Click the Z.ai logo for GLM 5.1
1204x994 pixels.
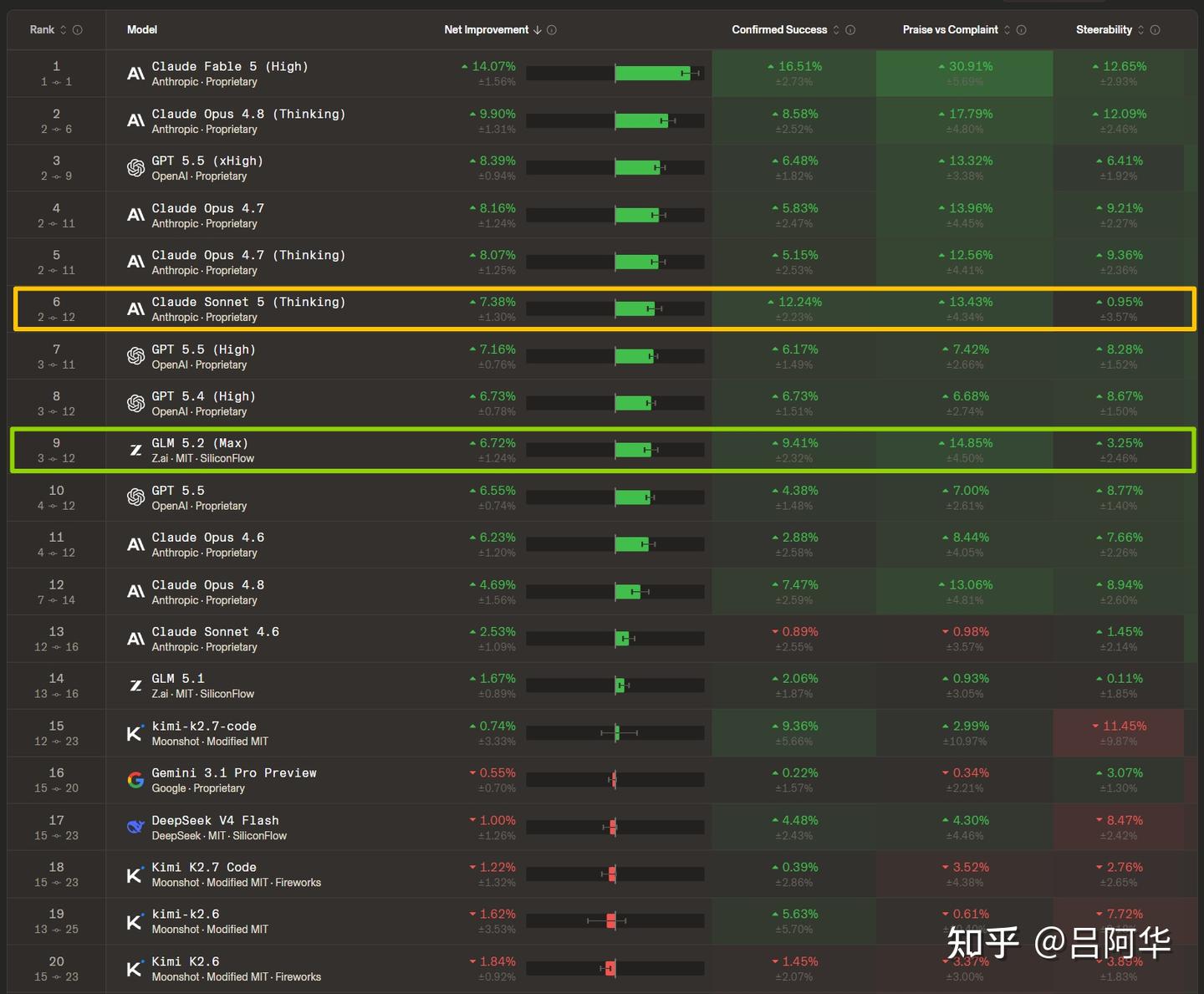[135, 686]
